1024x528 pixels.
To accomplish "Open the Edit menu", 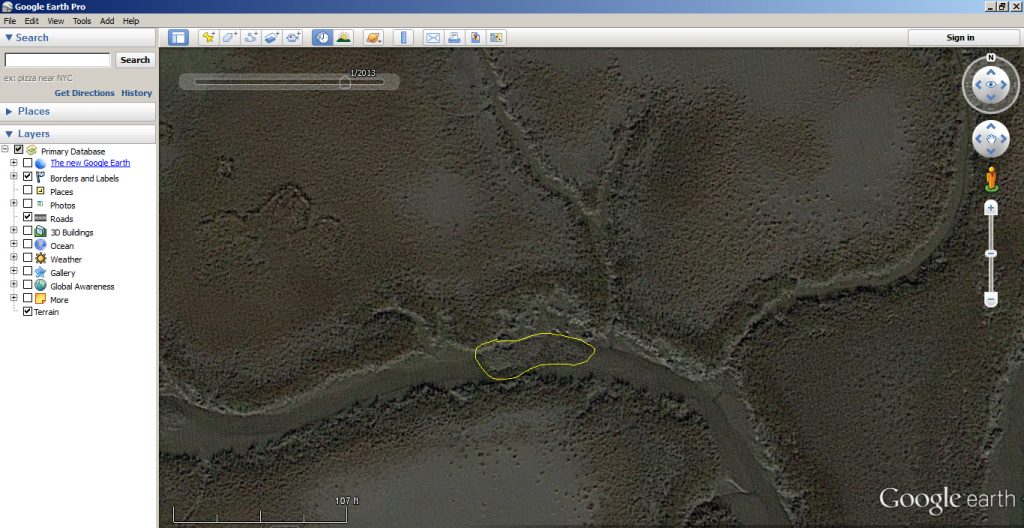I will (32, 21).
